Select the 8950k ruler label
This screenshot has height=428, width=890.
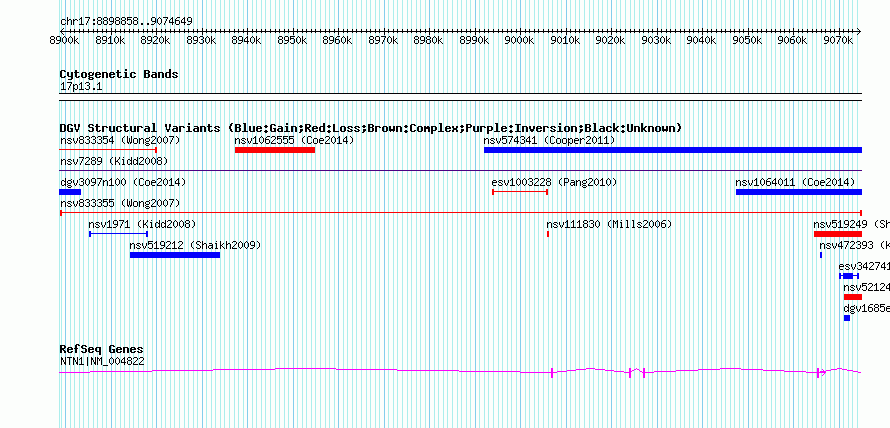coord(292,41)
